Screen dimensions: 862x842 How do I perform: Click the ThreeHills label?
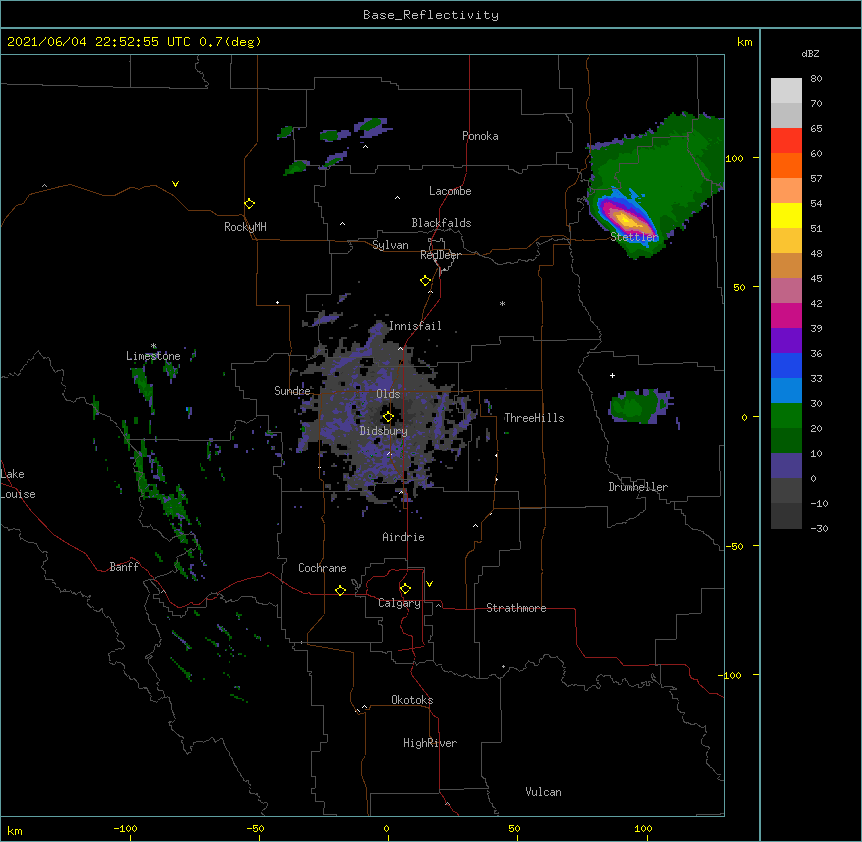click(534, 418)
